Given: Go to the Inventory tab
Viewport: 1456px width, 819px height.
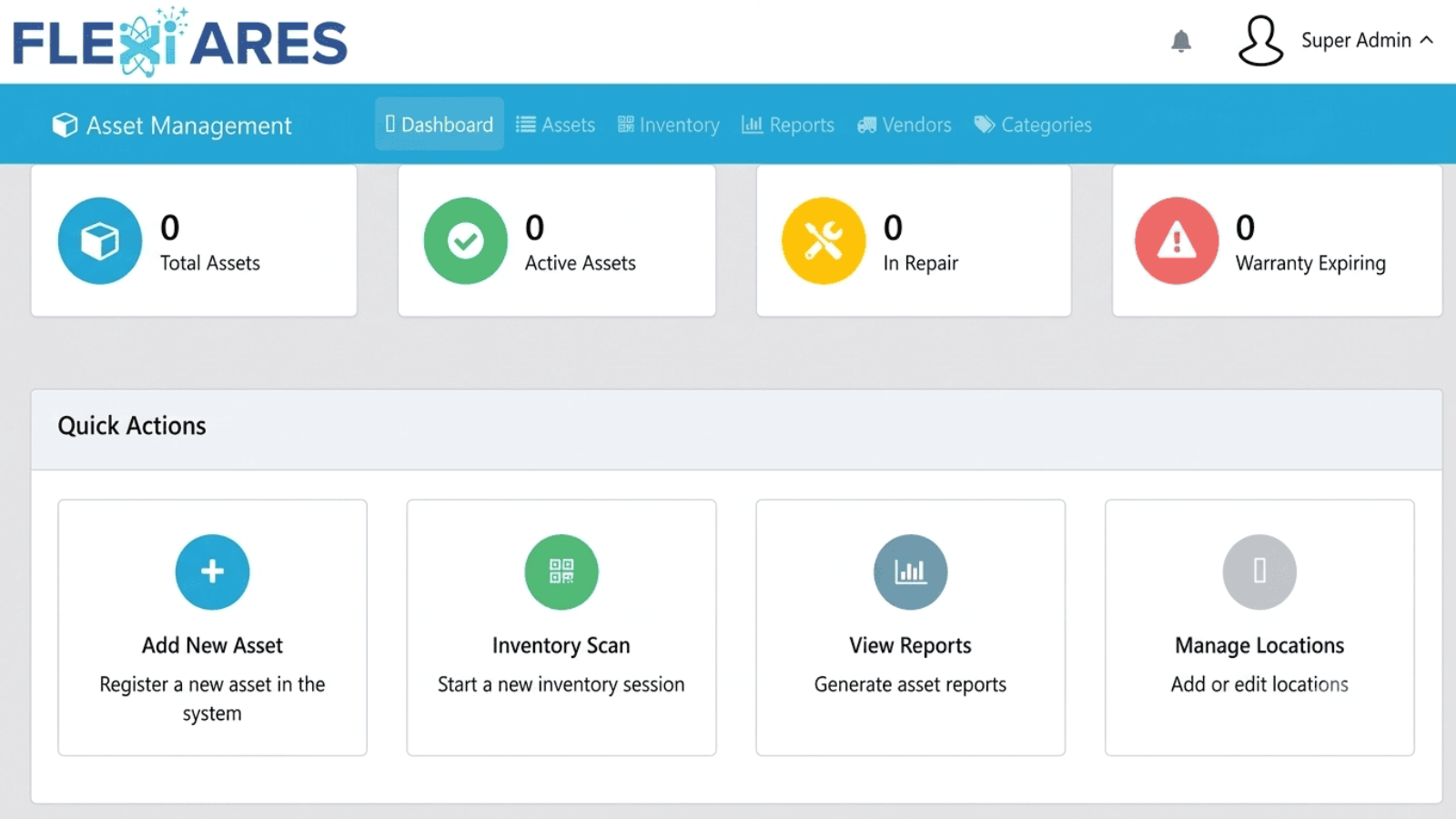Looking at the screenshot, I should (668, 124).
